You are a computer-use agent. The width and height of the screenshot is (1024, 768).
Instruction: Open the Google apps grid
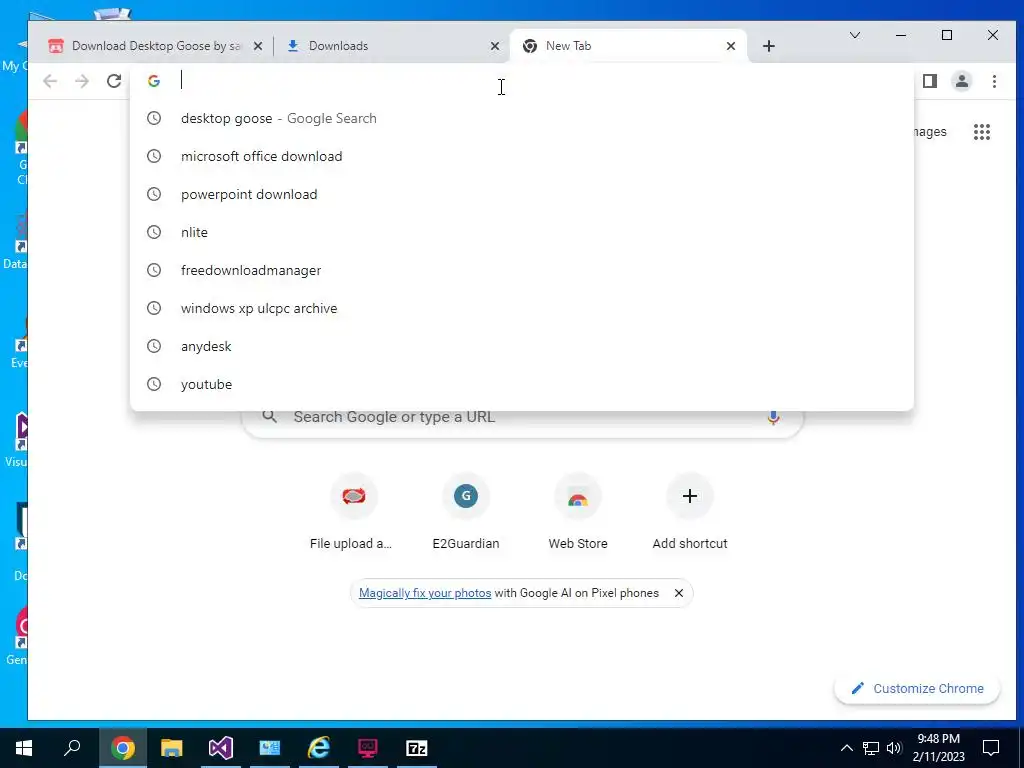point(982,132)
